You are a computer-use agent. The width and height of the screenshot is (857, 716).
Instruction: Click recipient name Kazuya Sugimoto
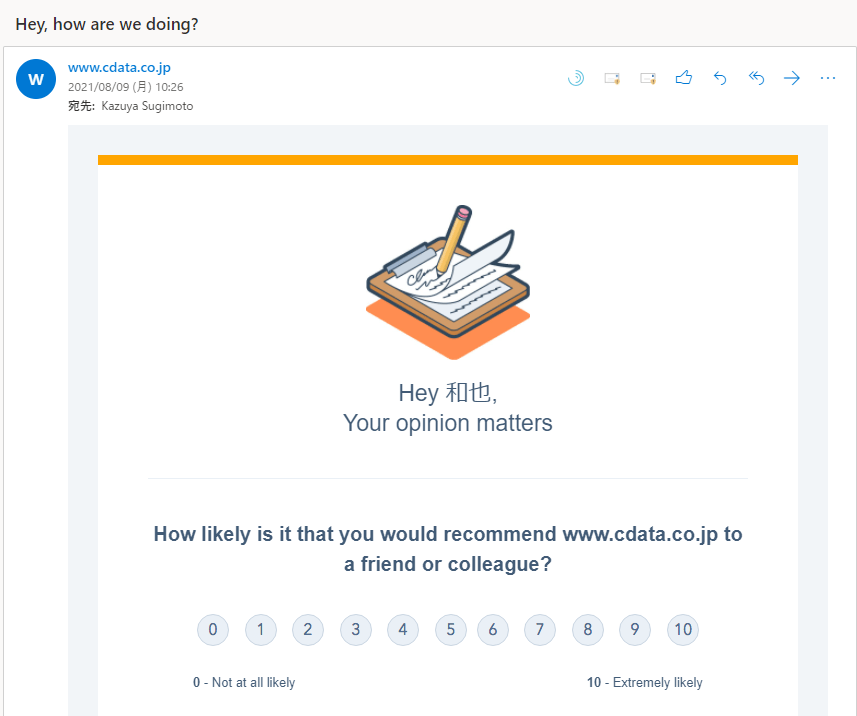[x=147, y=106]
